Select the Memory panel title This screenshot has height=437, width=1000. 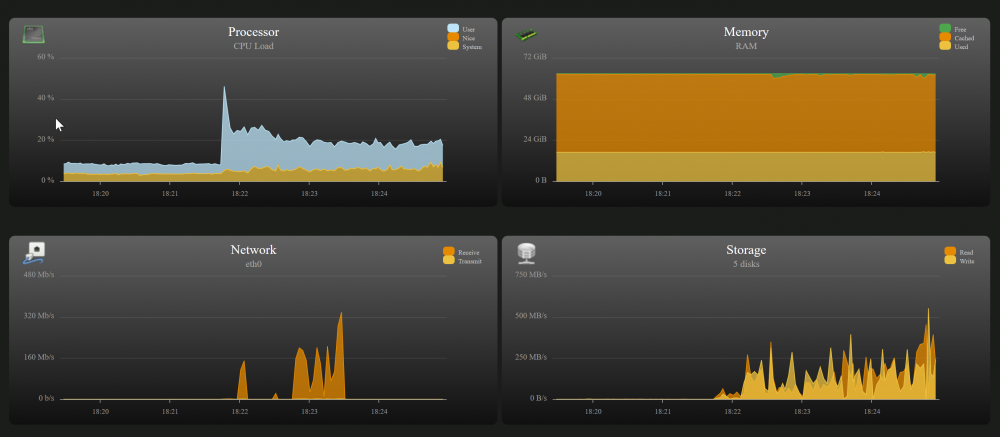(x=746, y=32)
